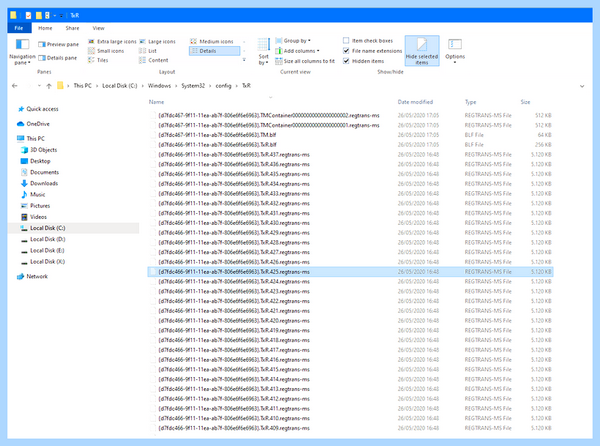Select the TxR.437.regtrans-ms file
Image resolution: width=600 pixels, height=446 pixels.
pos(350,155)
